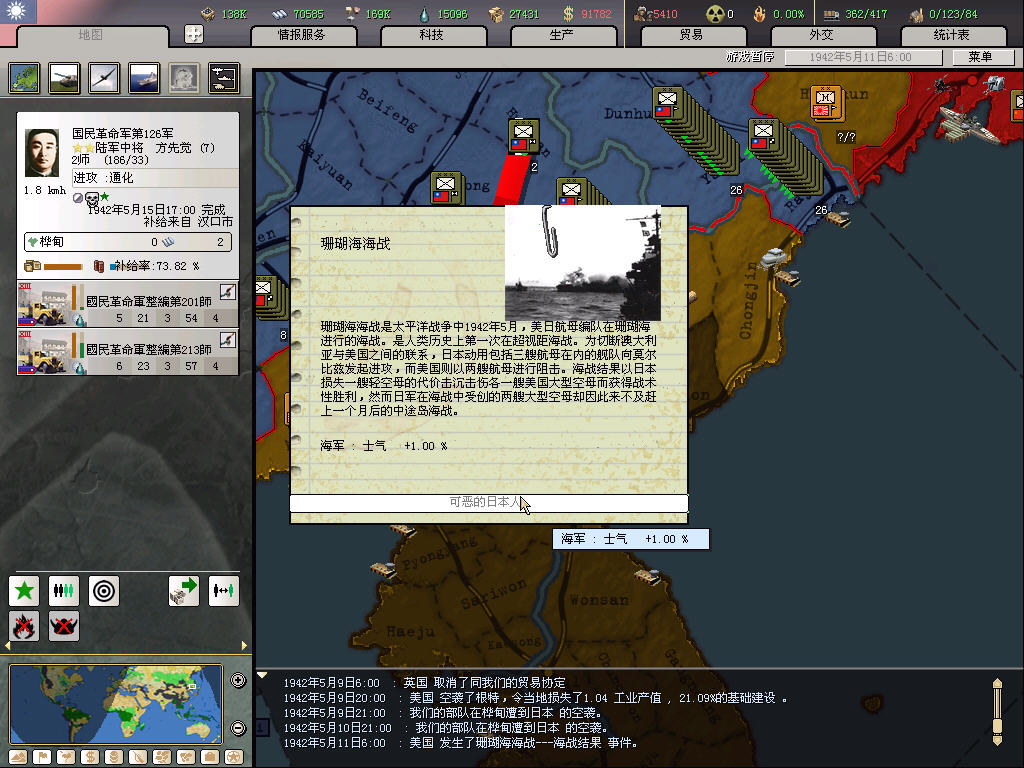This screenshot has width=1024, height=768.
Task: Click attachment icon of 第201師 row
Action: (x=227, y=292)
